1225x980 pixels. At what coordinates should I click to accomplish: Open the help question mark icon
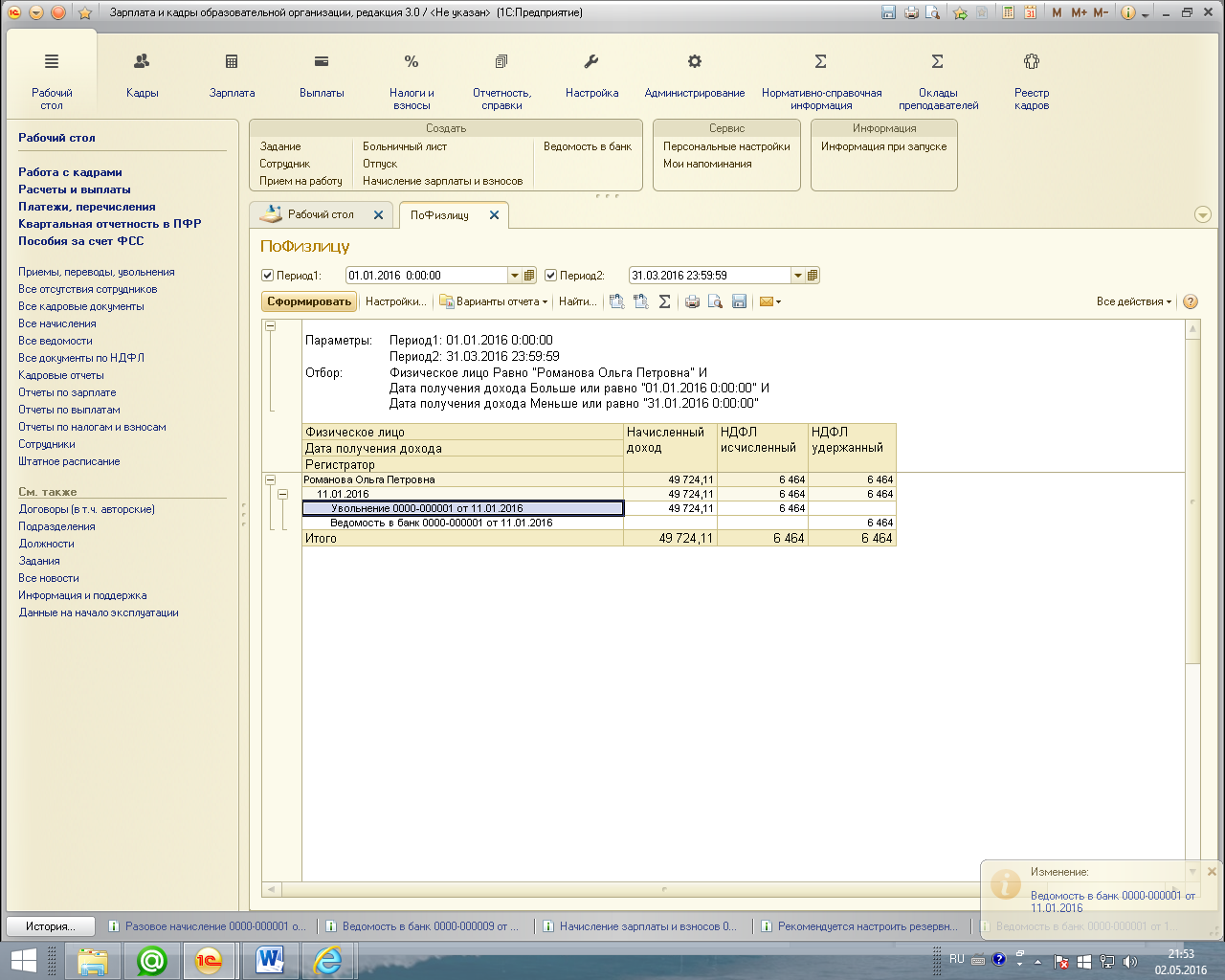[x=1191, y=301]
